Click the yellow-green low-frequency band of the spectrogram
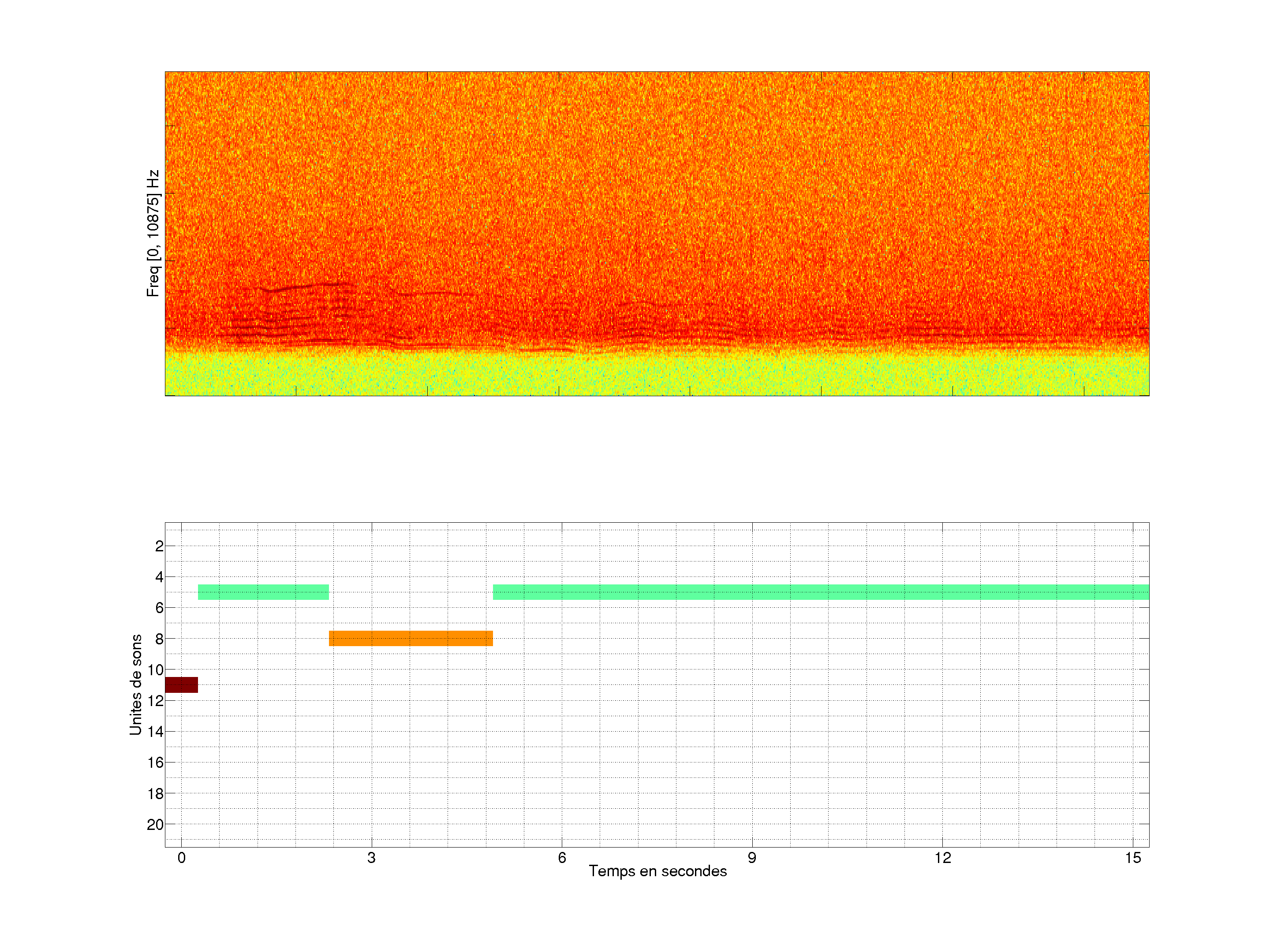Viewport: 1270px width, 952px height. point(657,376)
